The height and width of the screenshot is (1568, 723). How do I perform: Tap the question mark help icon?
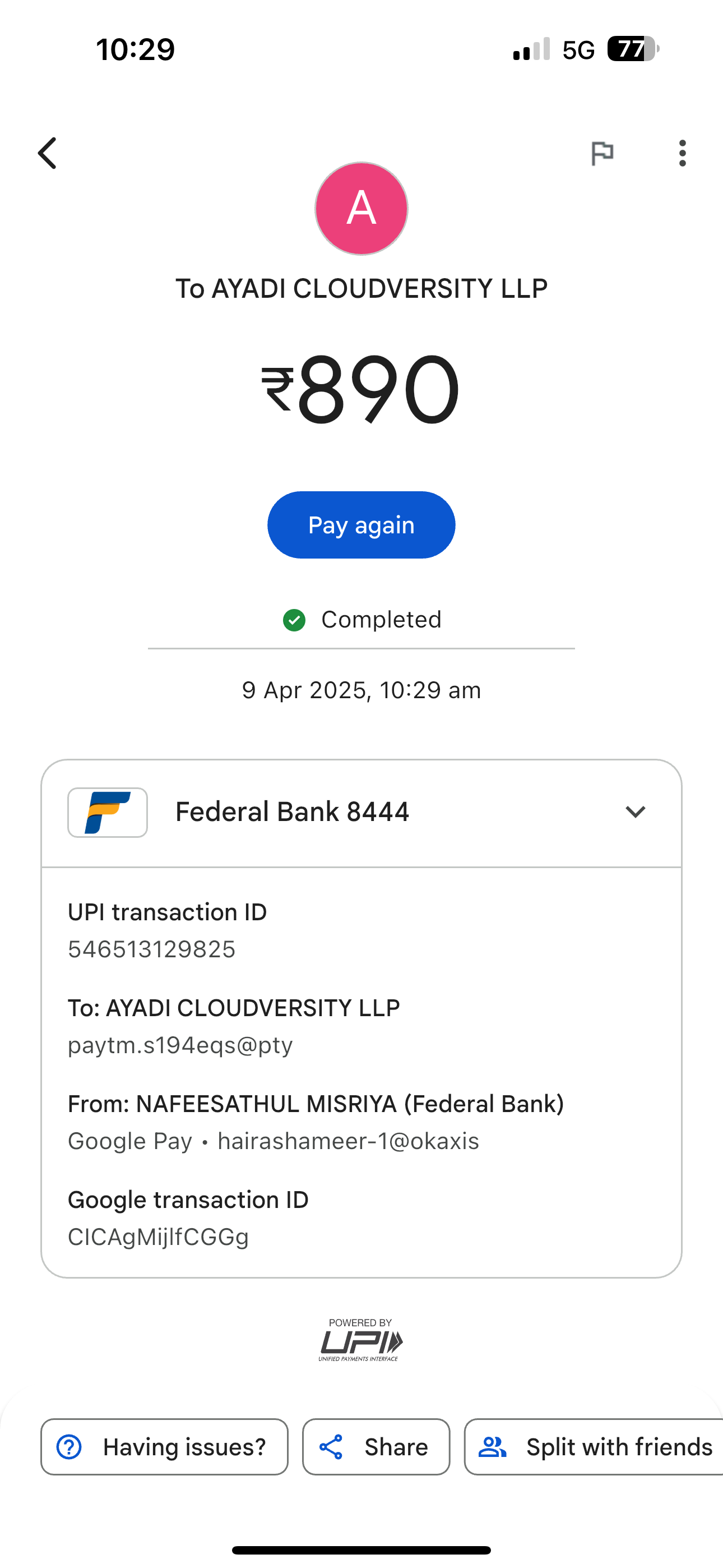coord(69,1447)
